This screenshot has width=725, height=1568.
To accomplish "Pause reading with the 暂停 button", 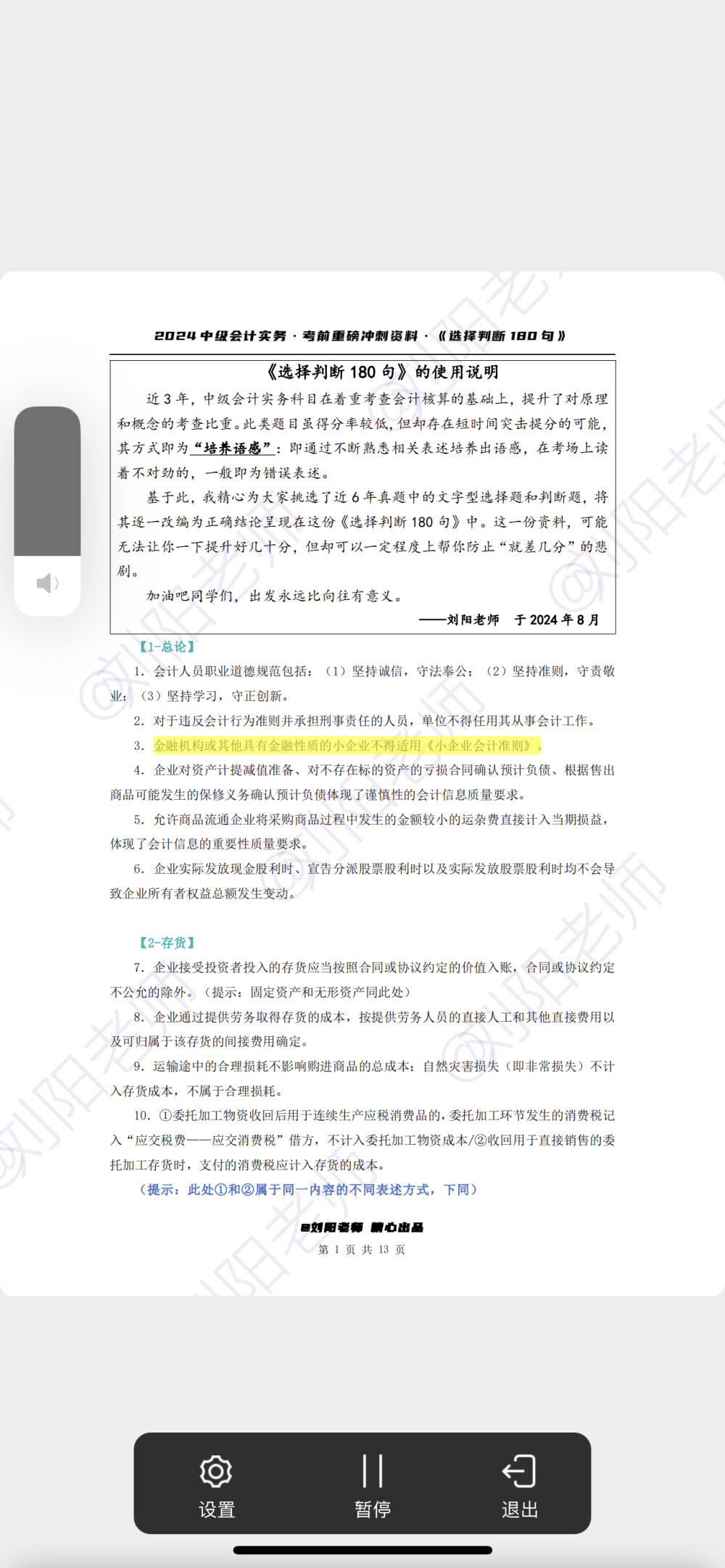I will coord(373,1485).
